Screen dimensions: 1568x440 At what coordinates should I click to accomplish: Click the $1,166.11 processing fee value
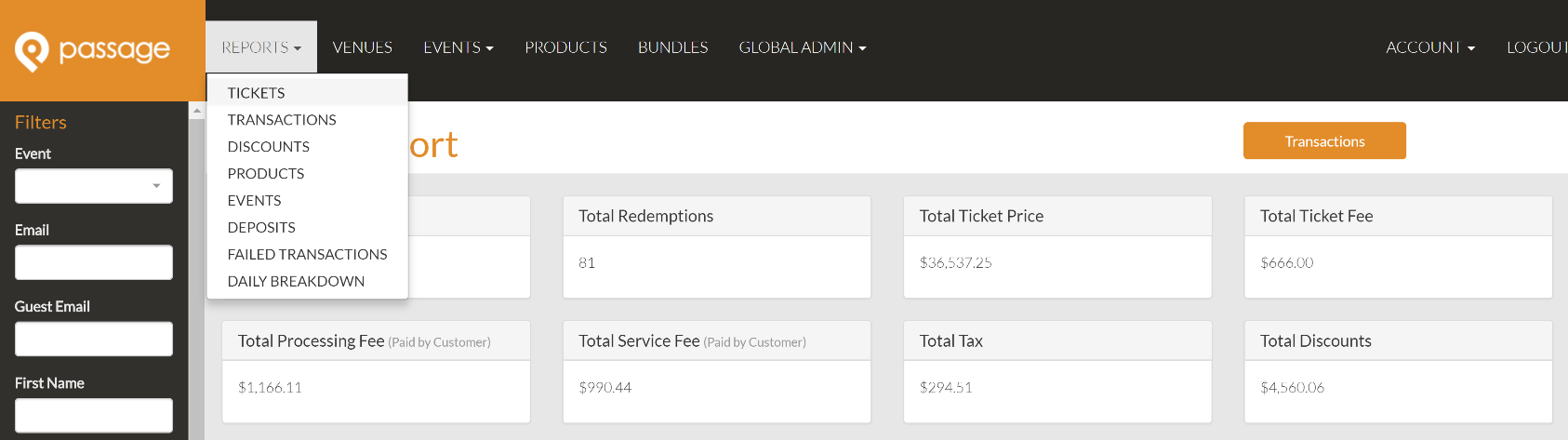pos(270,388)
